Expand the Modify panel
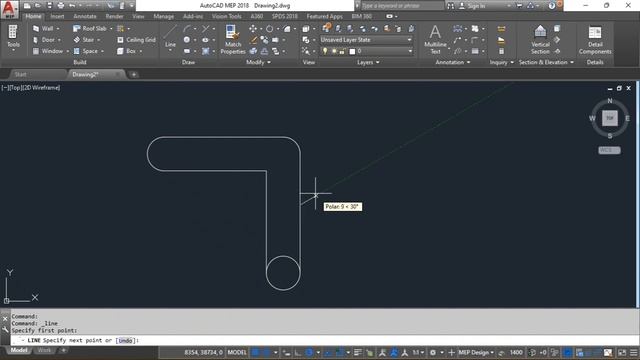 click(258, 62)
